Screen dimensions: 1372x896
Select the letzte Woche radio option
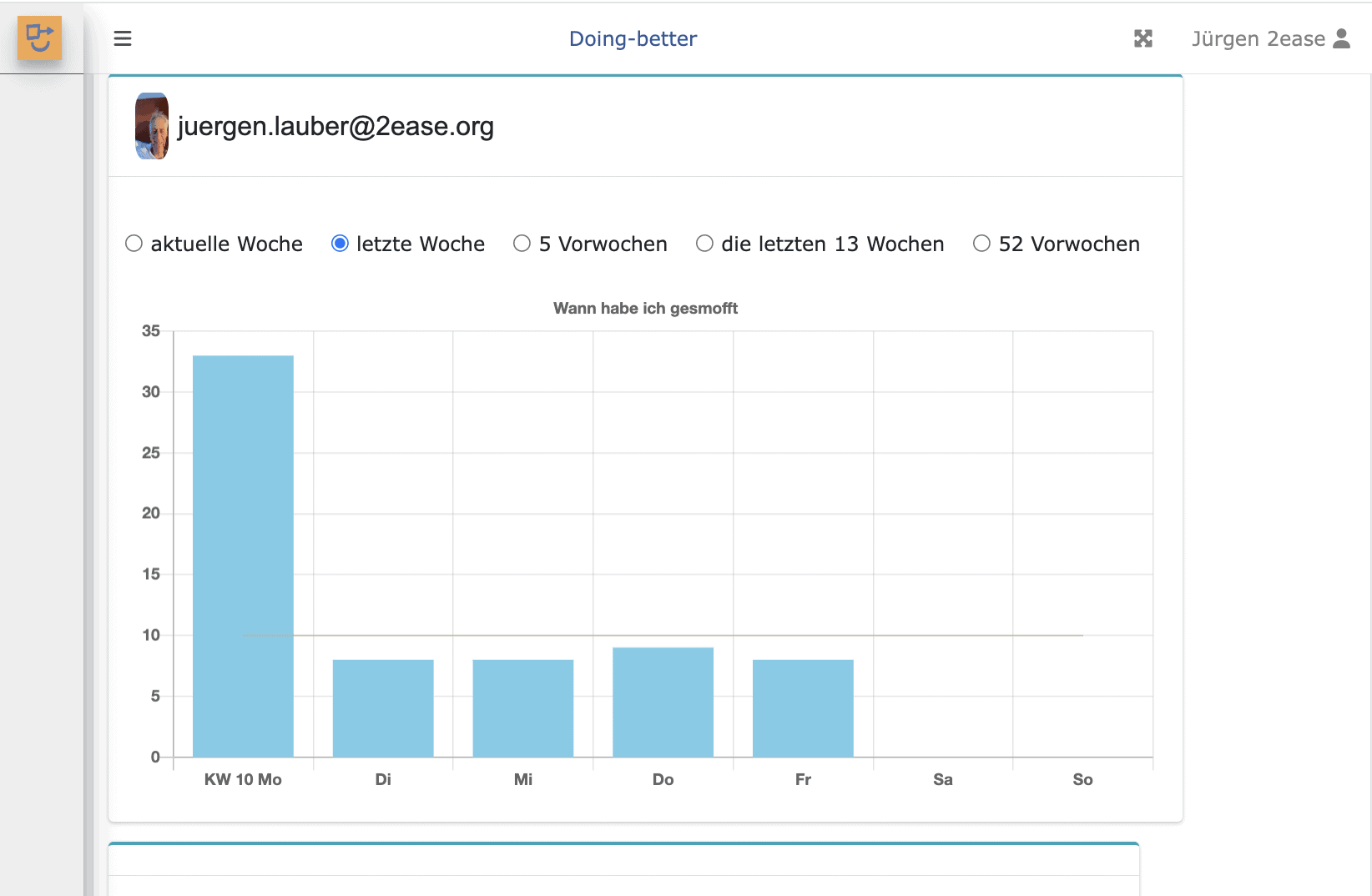(x=340, y=244)
